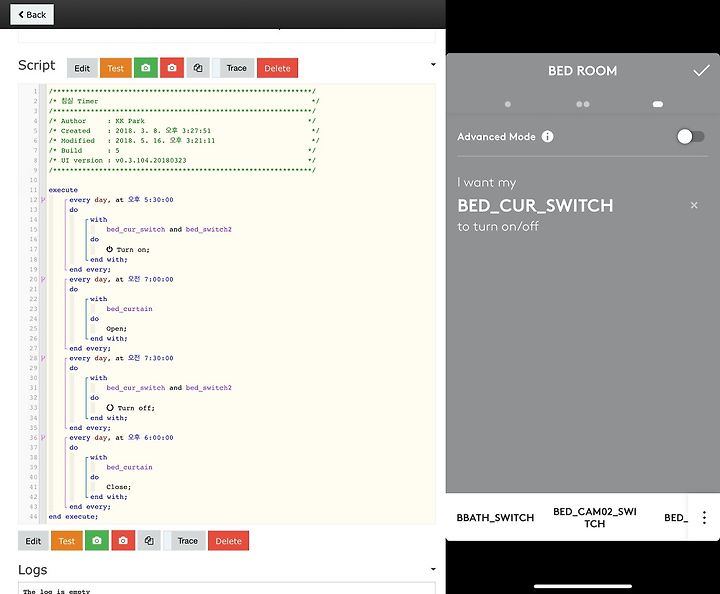The width and height of the screenshot is (720, 594).
Task: Select BED_CAM02_SWITCH device
Action: [595, 517]
